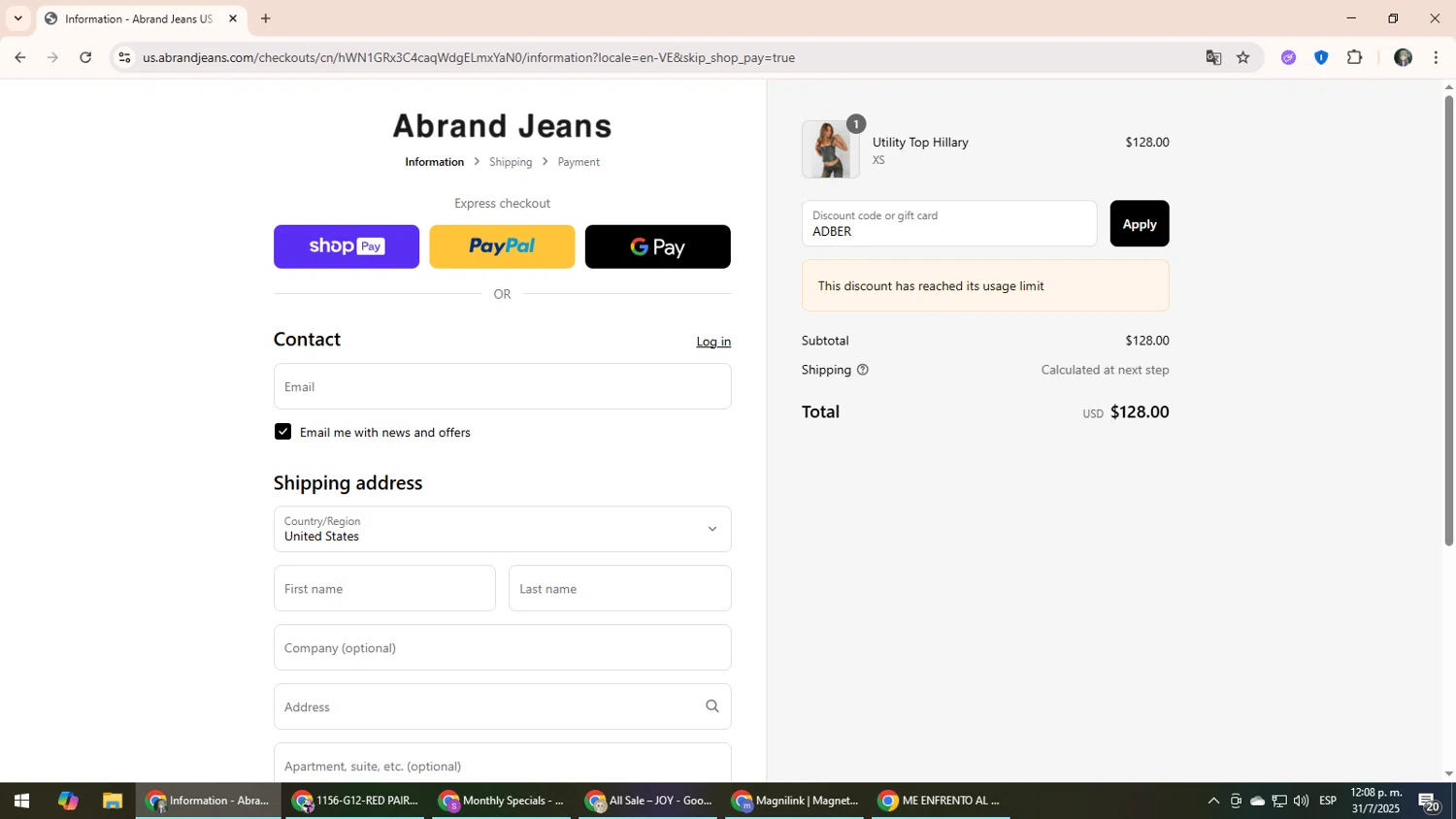Open the purple extension icon in toolbar
The height and width of the screenshot is (819, 1456).
click(1288, 57)
